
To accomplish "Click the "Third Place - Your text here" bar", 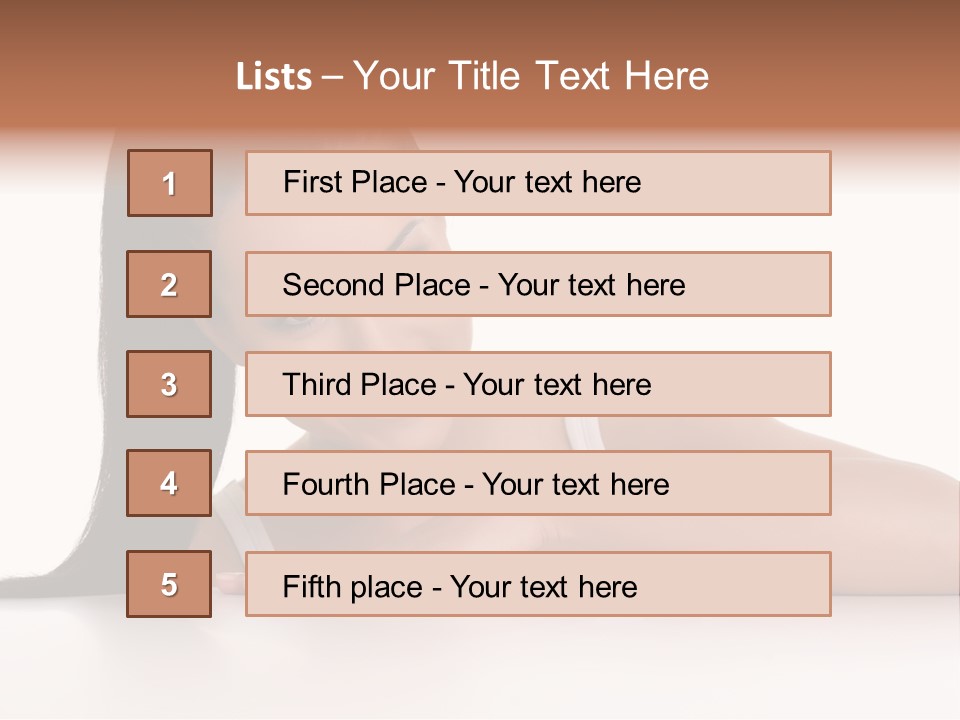I will click(538, 384).
